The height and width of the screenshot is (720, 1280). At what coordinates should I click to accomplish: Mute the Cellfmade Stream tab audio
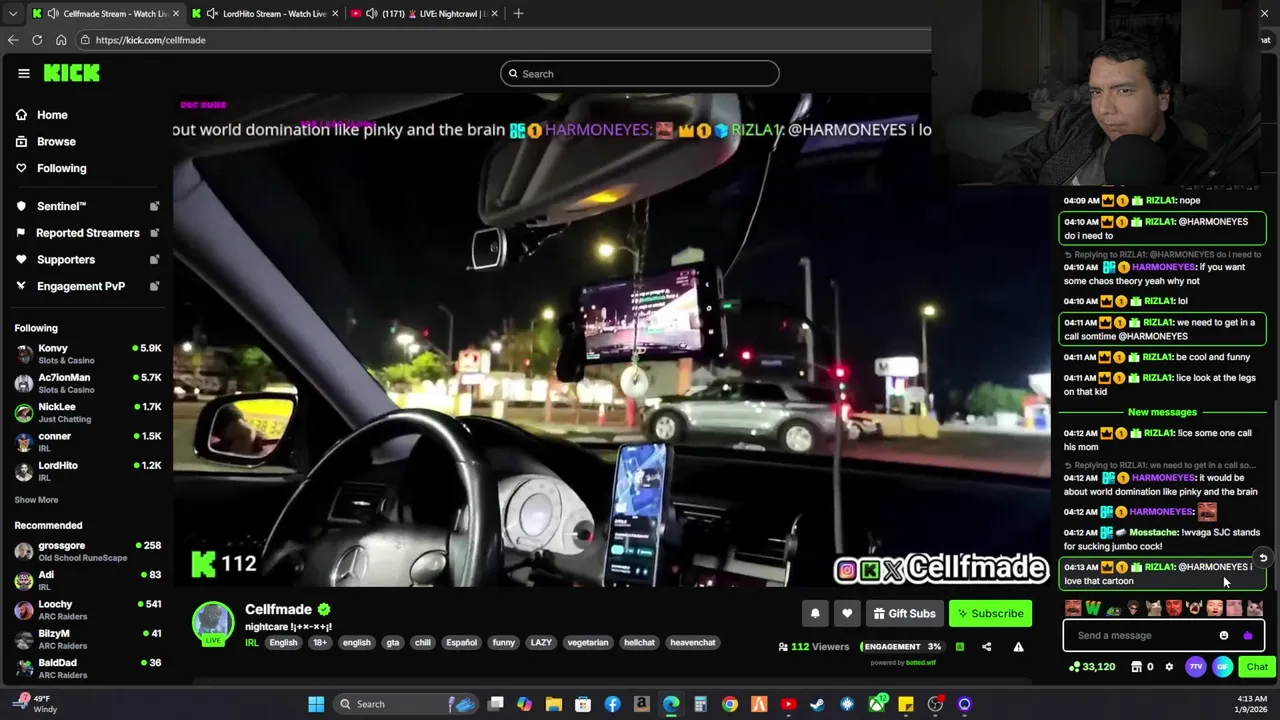coord(53,13)
